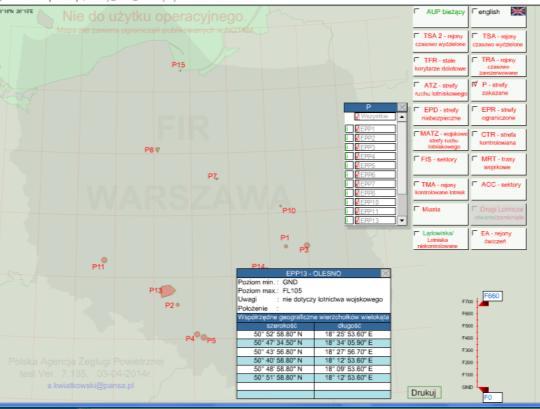Viewport: 540px width, 409px height.
Task: Open the a.kwiatkowski@pansa.pl email link
Action: (91, 386)
